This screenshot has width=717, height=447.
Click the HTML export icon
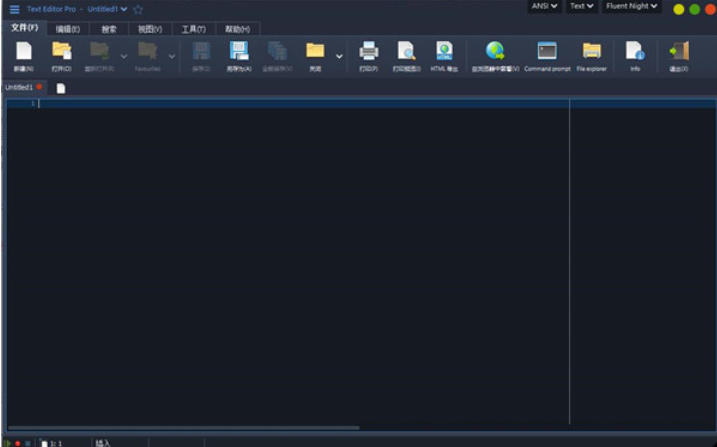point(444,53)
